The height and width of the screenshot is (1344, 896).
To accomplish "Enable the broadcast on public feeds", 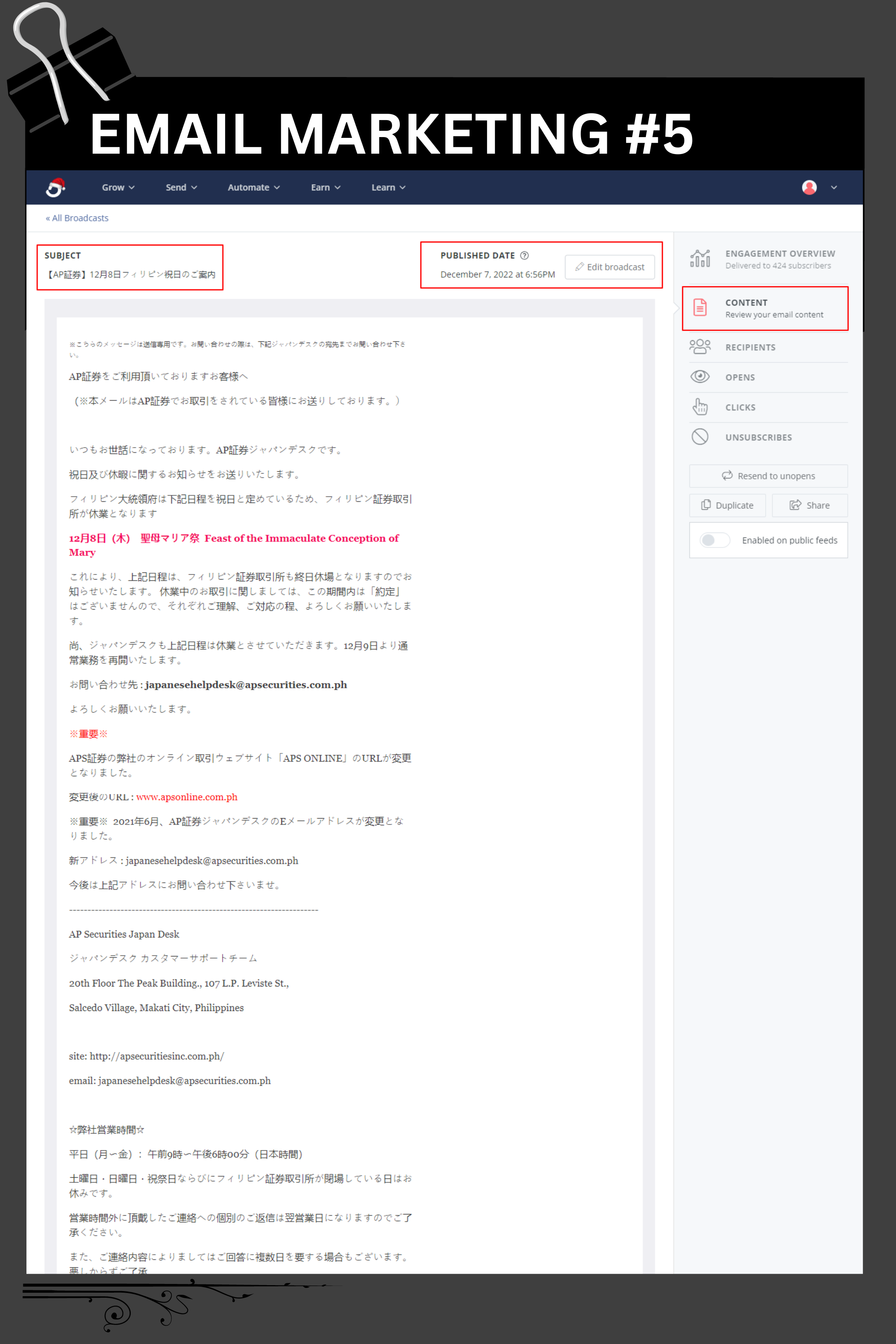I will point(715,540).
